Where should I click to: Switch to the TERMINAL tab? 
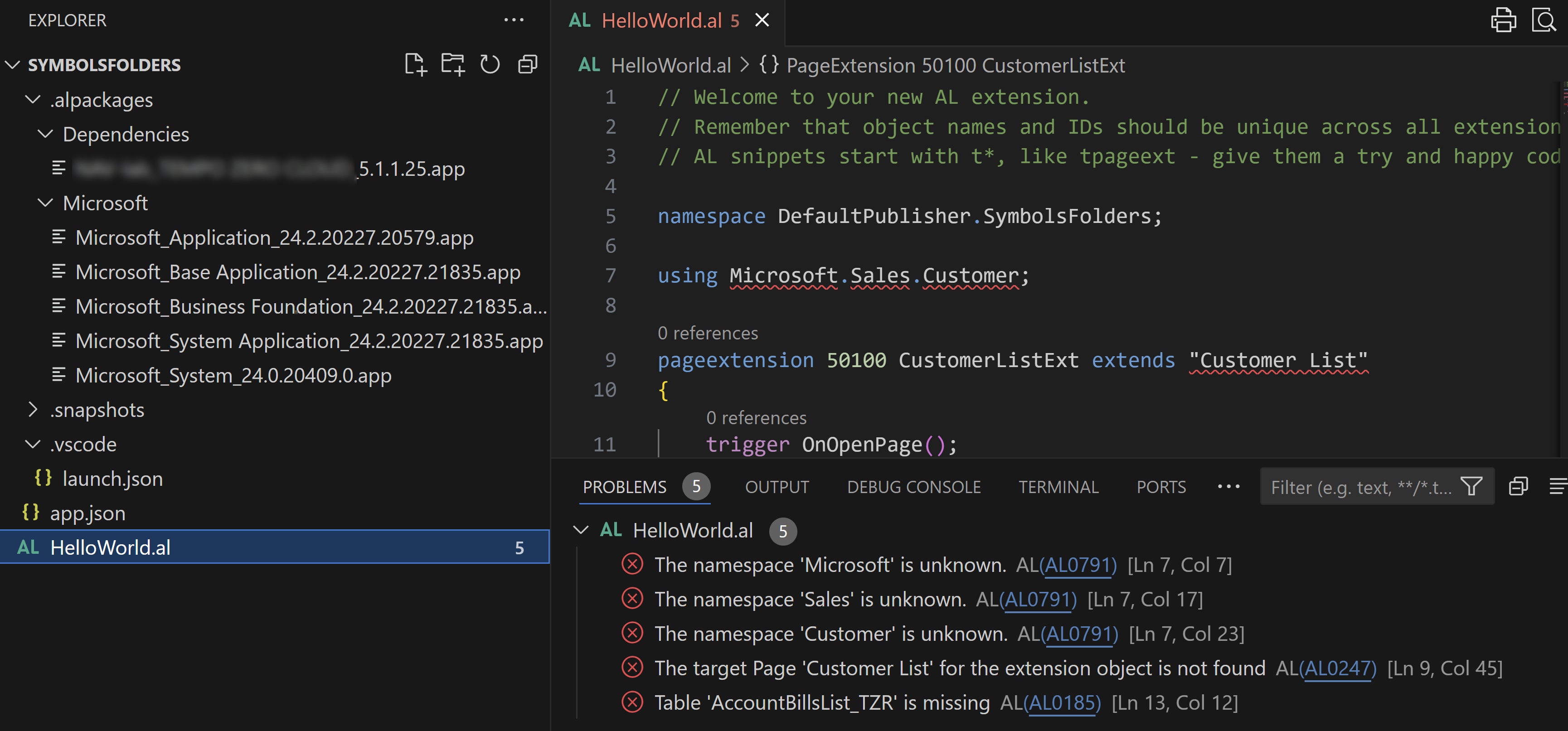(x=1058, y=487)
